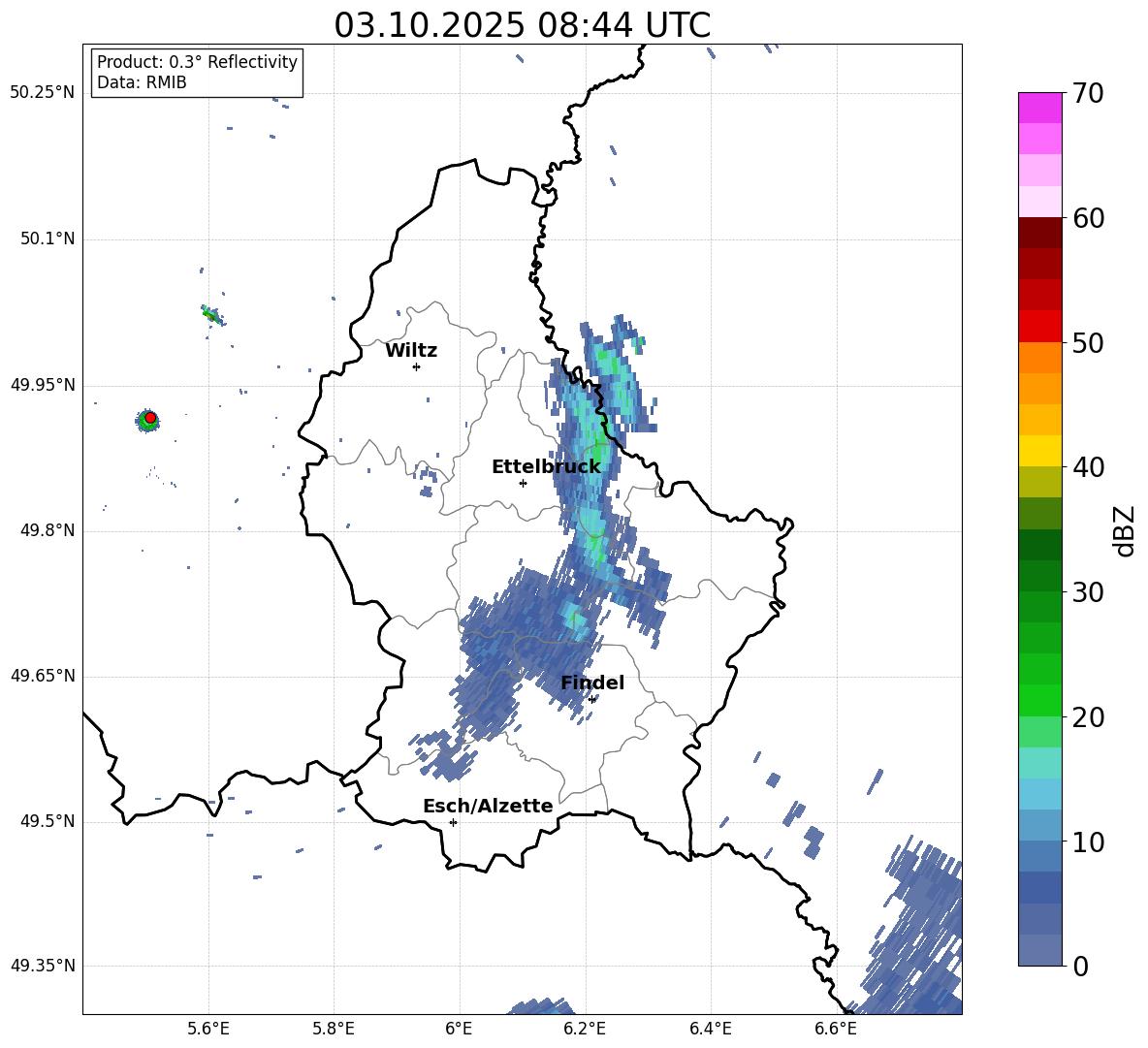The width and height of the screenshot is (1148, 1048).
Task: Click the magenta top band of the colorbar
Action: tap(1039, 108)
